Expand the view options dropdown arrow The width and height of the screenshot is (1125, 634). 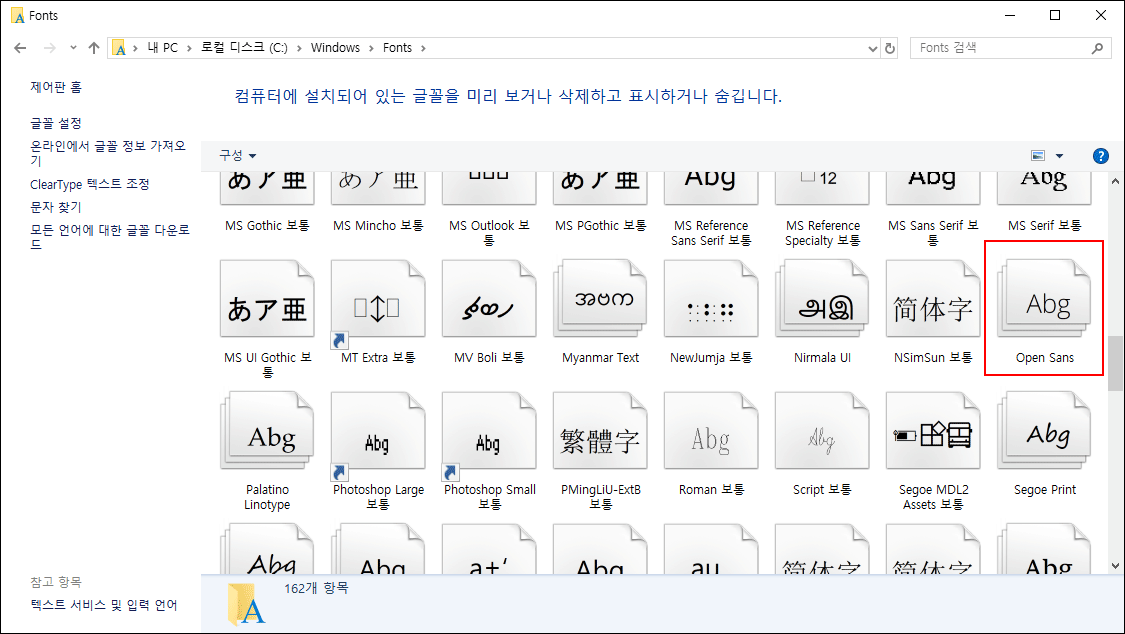tap(1059, 156)
